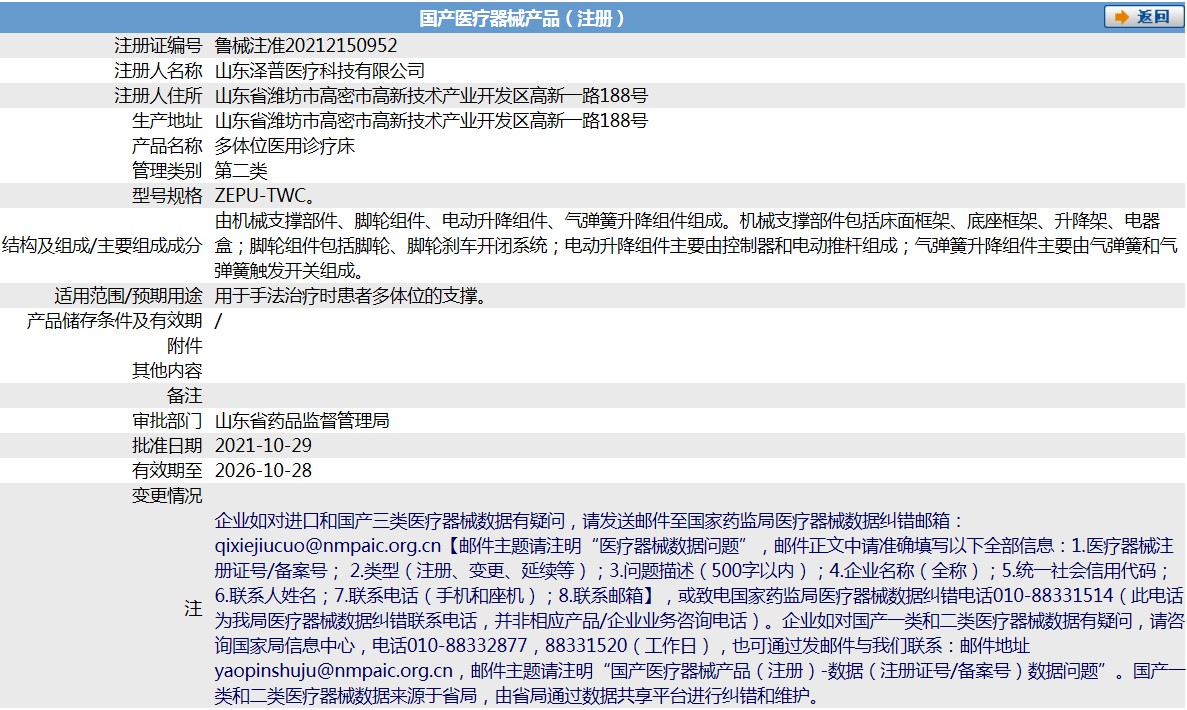Screen dimensions: 1187x710
Task: Click the 审批部门 label
Action: click(x=167, y=420)
